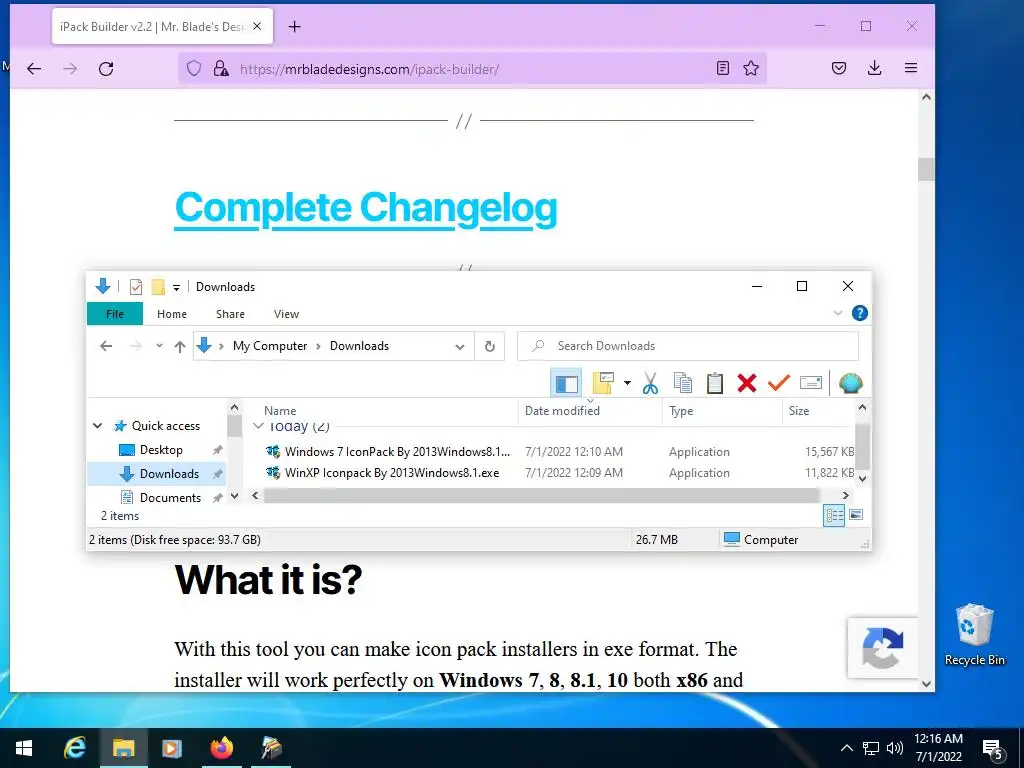
Task: Click the Paste clipboard icon
Action: [714, 383]
